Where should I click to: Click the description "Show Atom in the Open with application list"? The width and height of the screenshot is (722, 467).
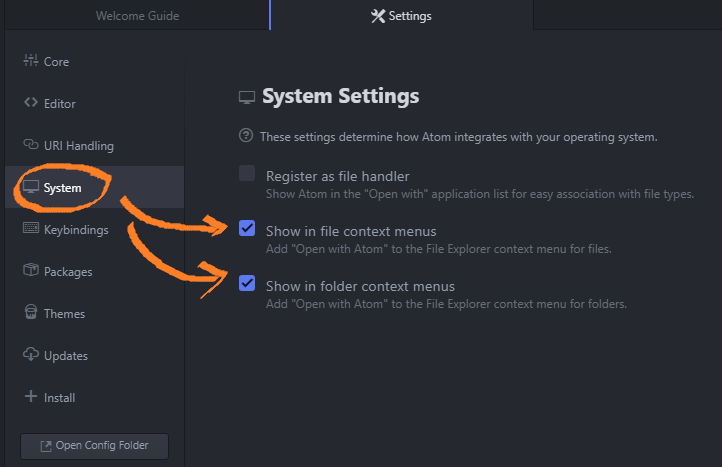(480, 194)
